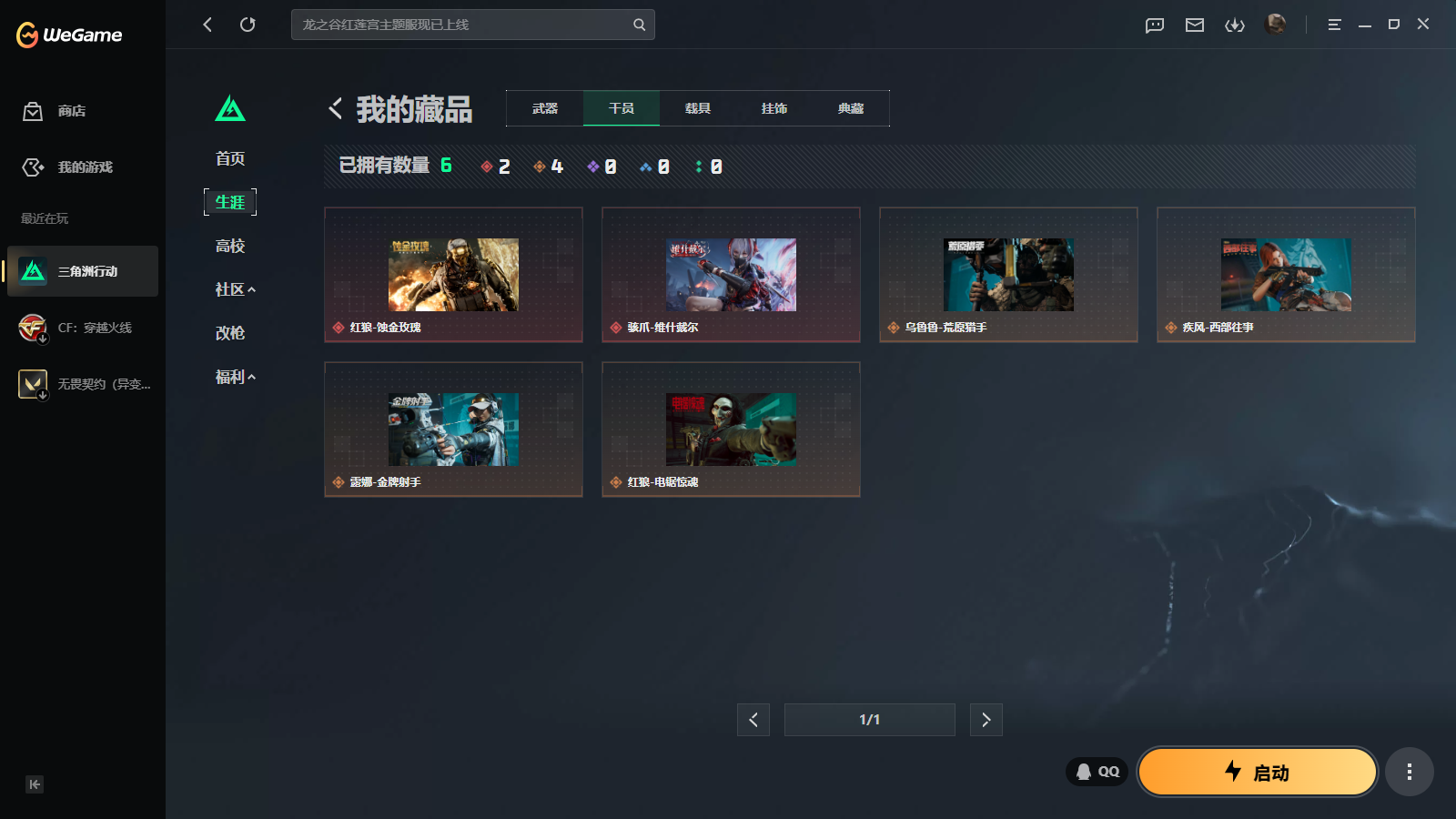Image resolution: width=1456 pixels, height=819 pixels.
Task: Open the 露娜-金牌射手 card
Action: [453, 430]
